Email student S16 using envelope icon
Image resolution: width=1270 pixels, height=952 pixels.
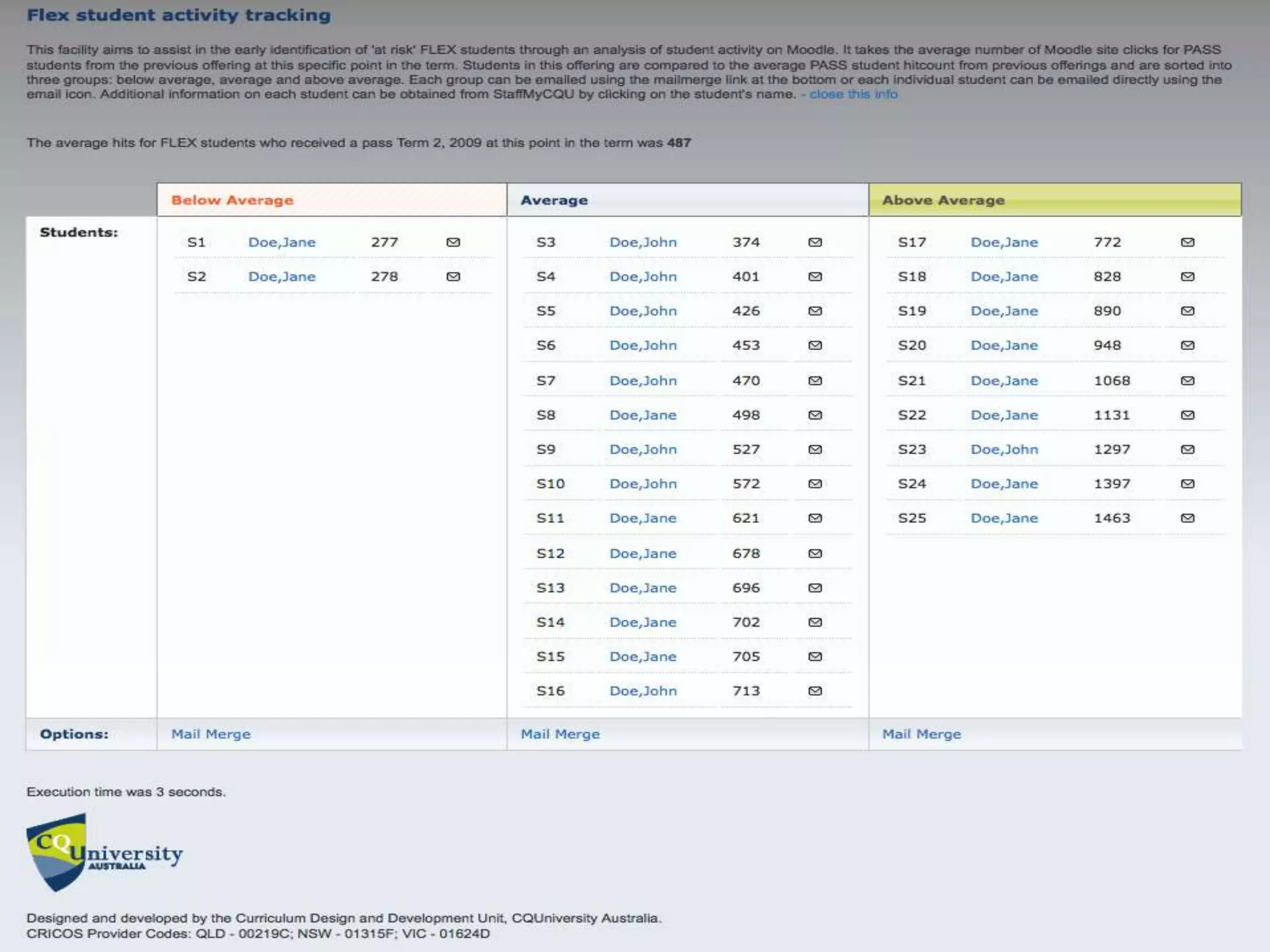tap(815, 691)
